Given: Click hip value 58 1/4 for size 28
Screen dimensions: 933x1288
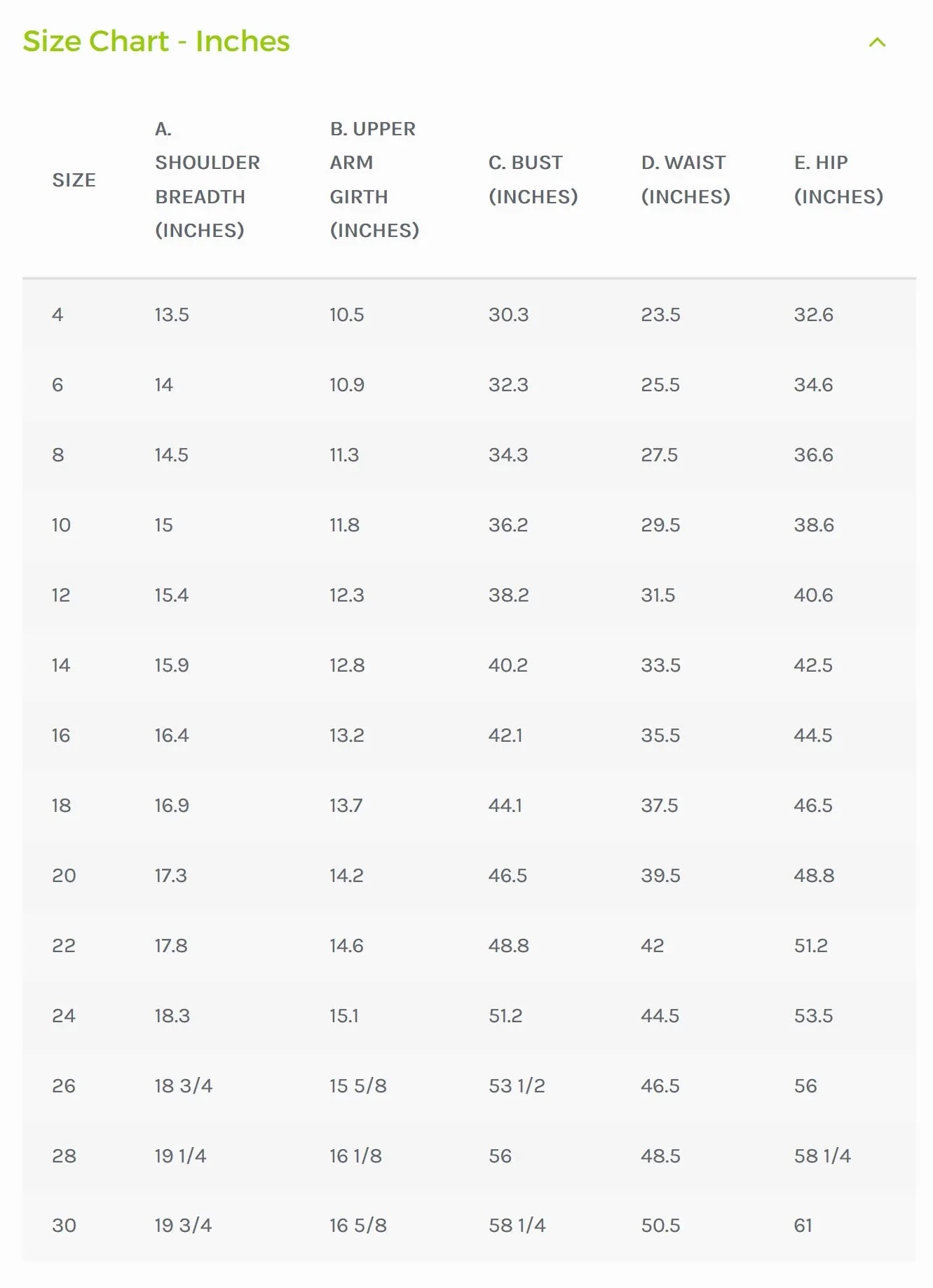Looking at the screenshot, I should pyautogui.click(x=822, y=1156).
